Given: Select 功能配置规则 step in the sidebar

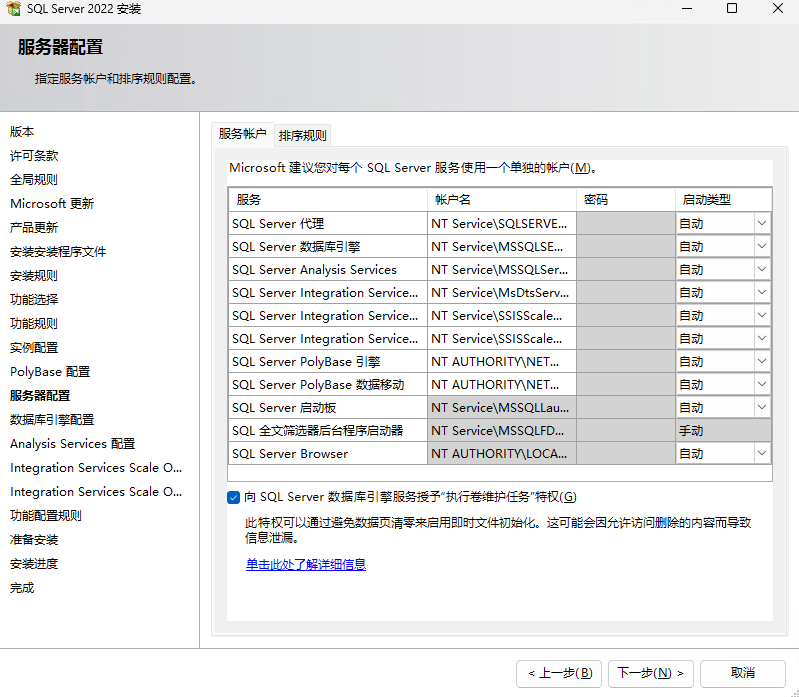Looking at the screenshot, I should pos(46,516).
